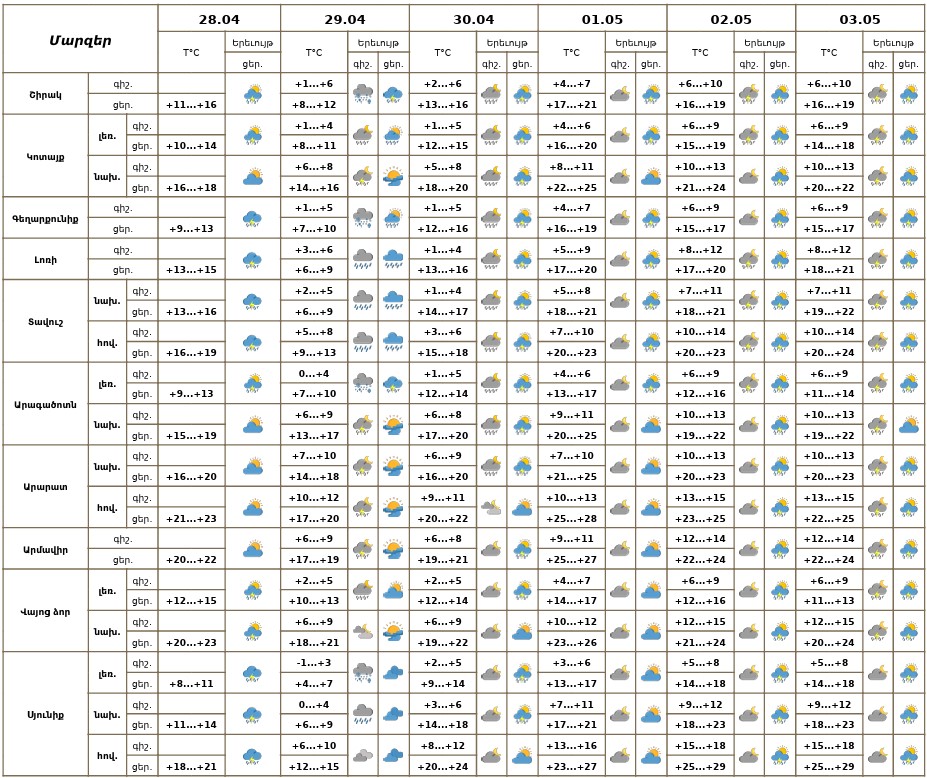
Task: Select the 28.04 date header
Action: [219, 19]
